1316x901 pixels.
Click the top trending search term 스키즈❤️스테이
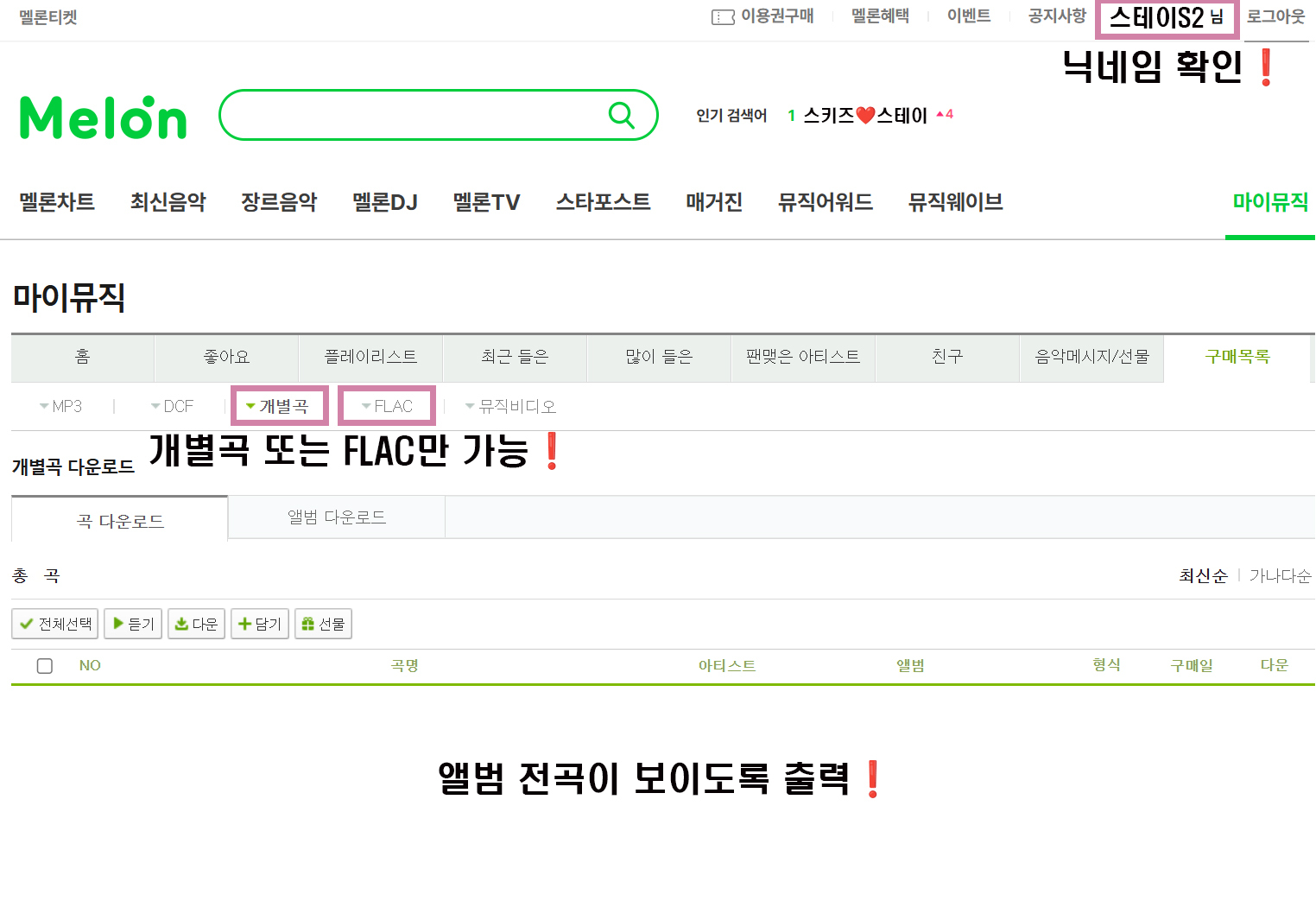pos(864,115)
